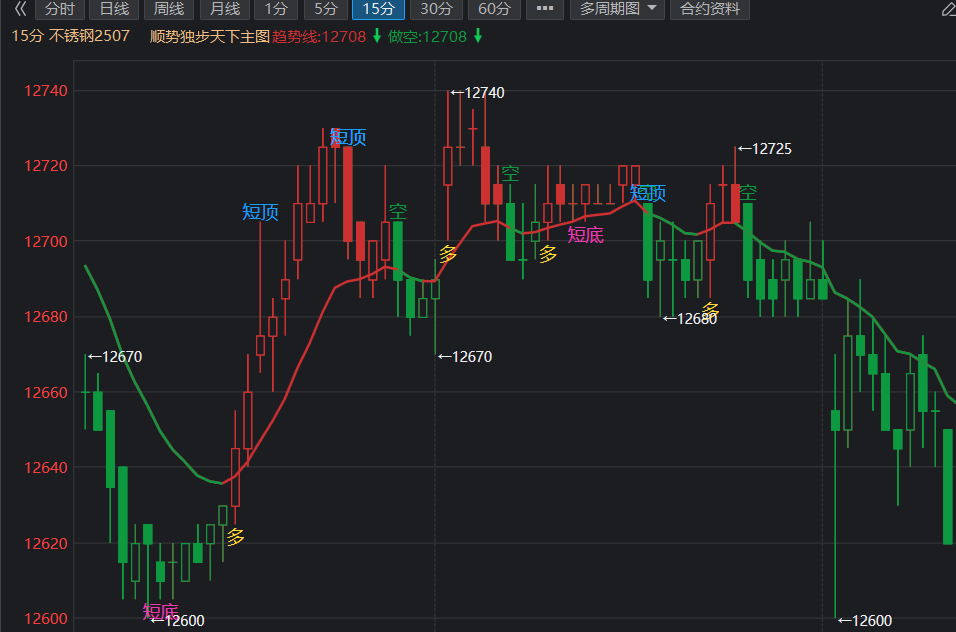Image resolution: width=956 pixels, height=632 pixels.
Task: Select the 30分 period tab
Action: (x=436, y=9)
